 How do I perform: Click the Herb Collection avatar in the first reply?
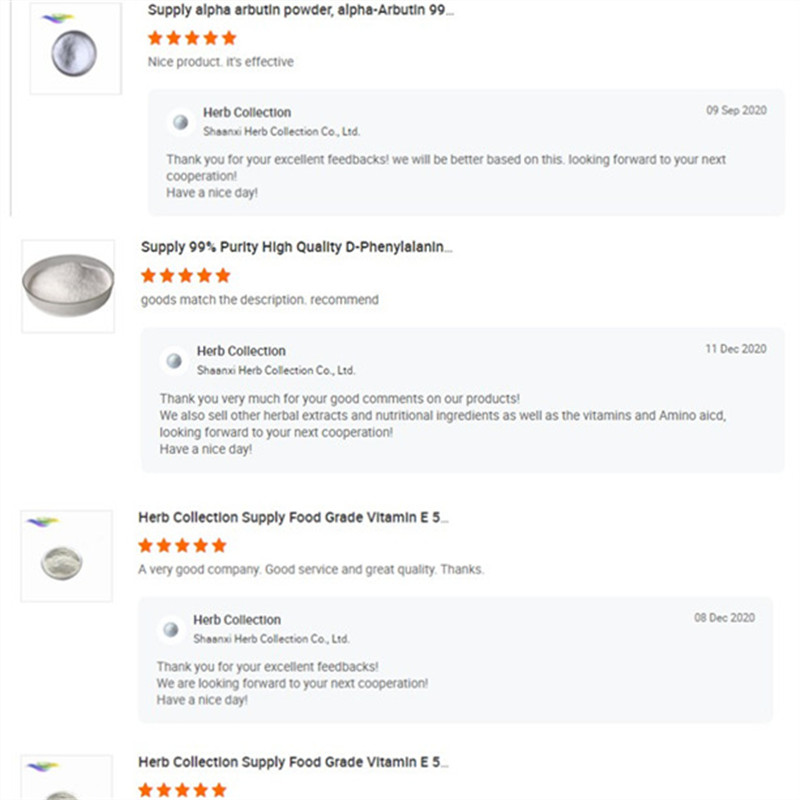(x=181, y=121)
